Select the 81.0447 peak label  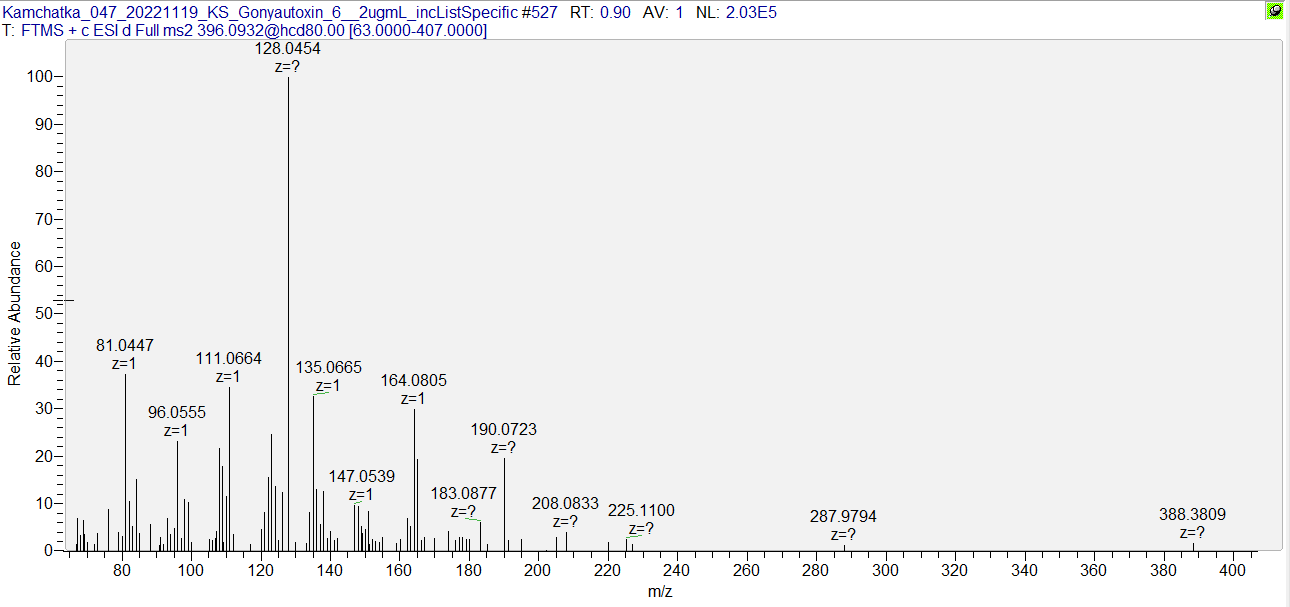tap(125, 345)
